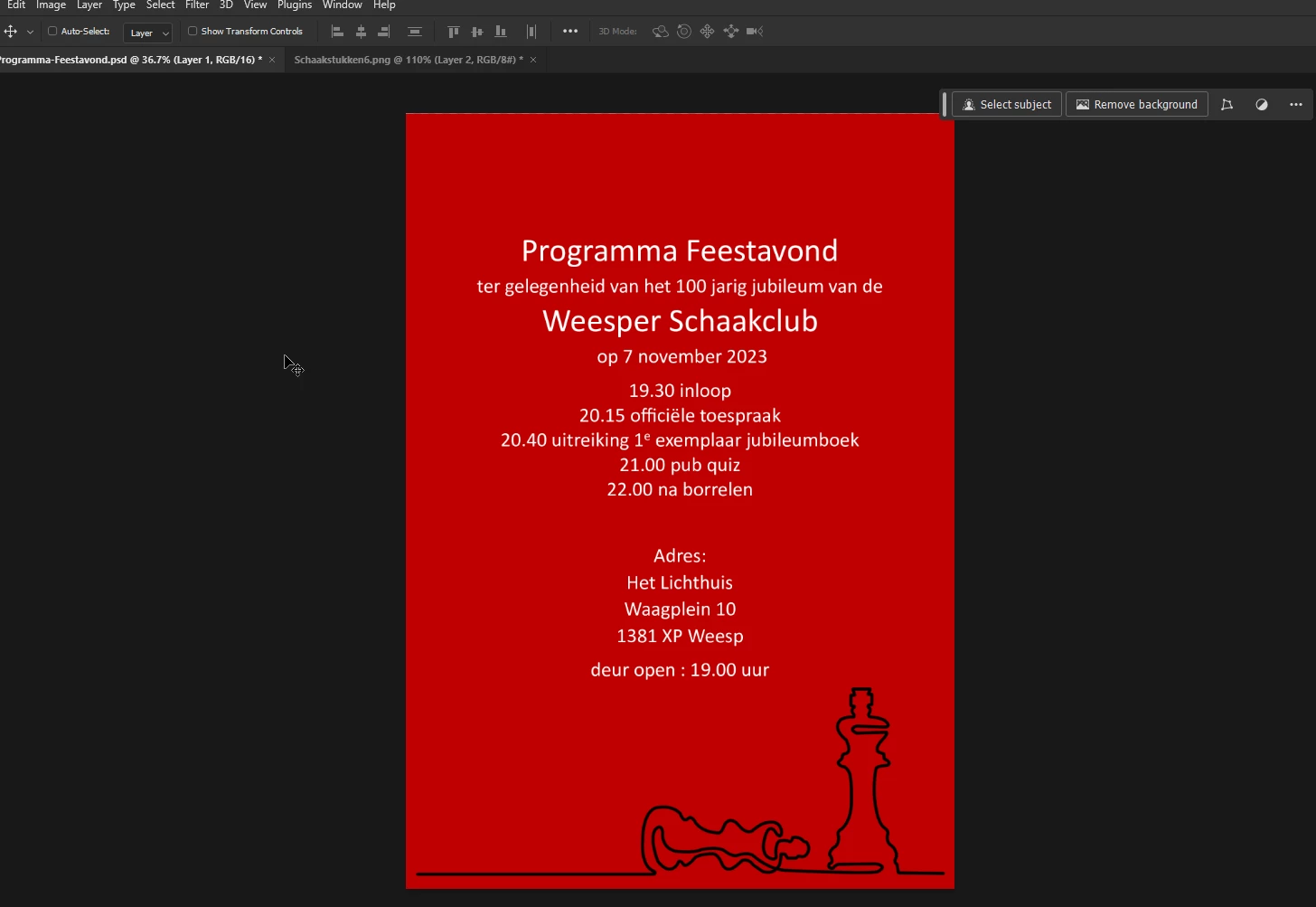Open the Type menu
Screen dimensions: 1316x907
tap(124, 5)
